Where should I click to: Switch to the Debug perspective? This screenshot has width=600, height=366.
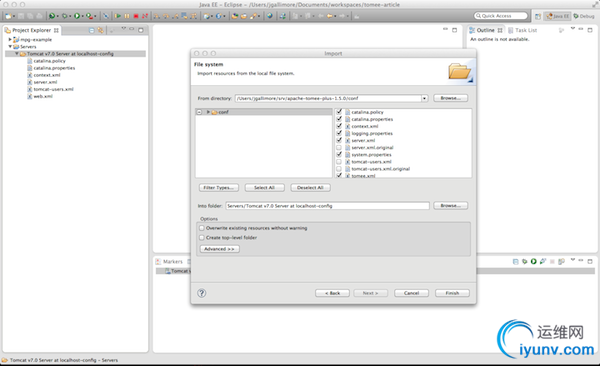584,16
